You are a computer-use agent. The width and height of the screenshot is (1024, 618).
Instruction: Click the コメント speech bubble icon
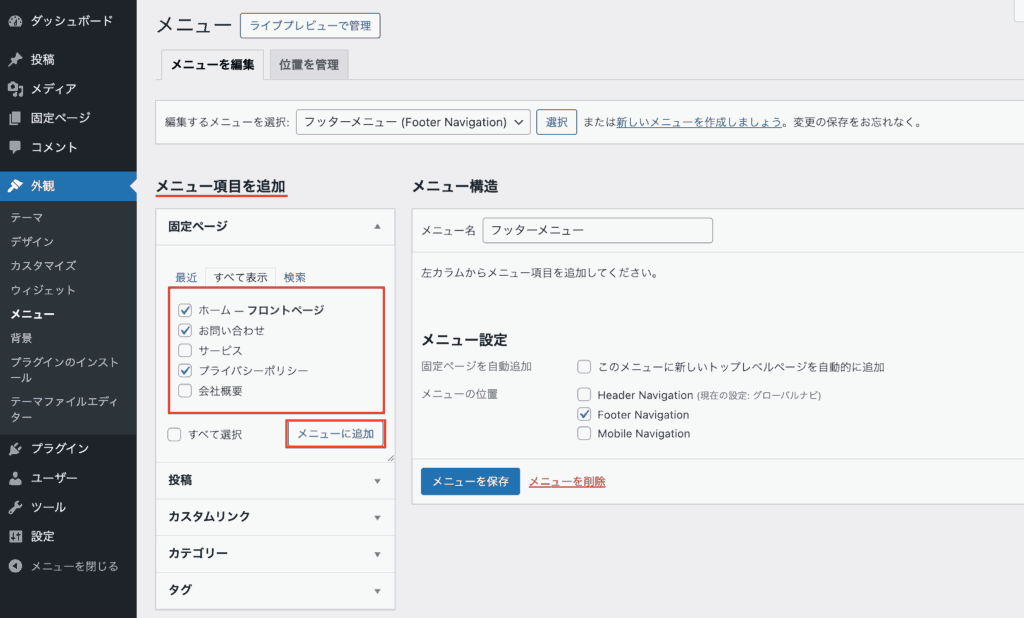pyautogui.click(x=15, y=147)
